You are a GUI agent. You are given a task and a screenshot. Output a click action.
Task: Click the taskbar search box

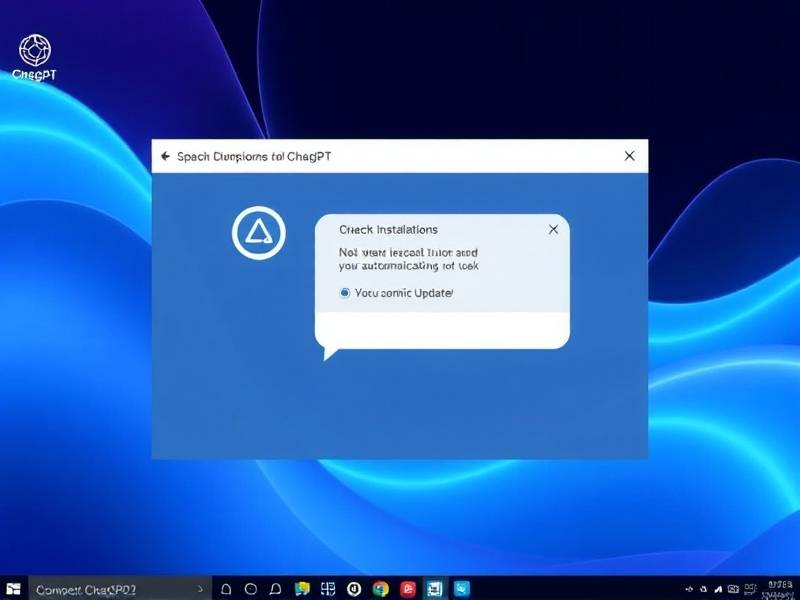(110, 589)
